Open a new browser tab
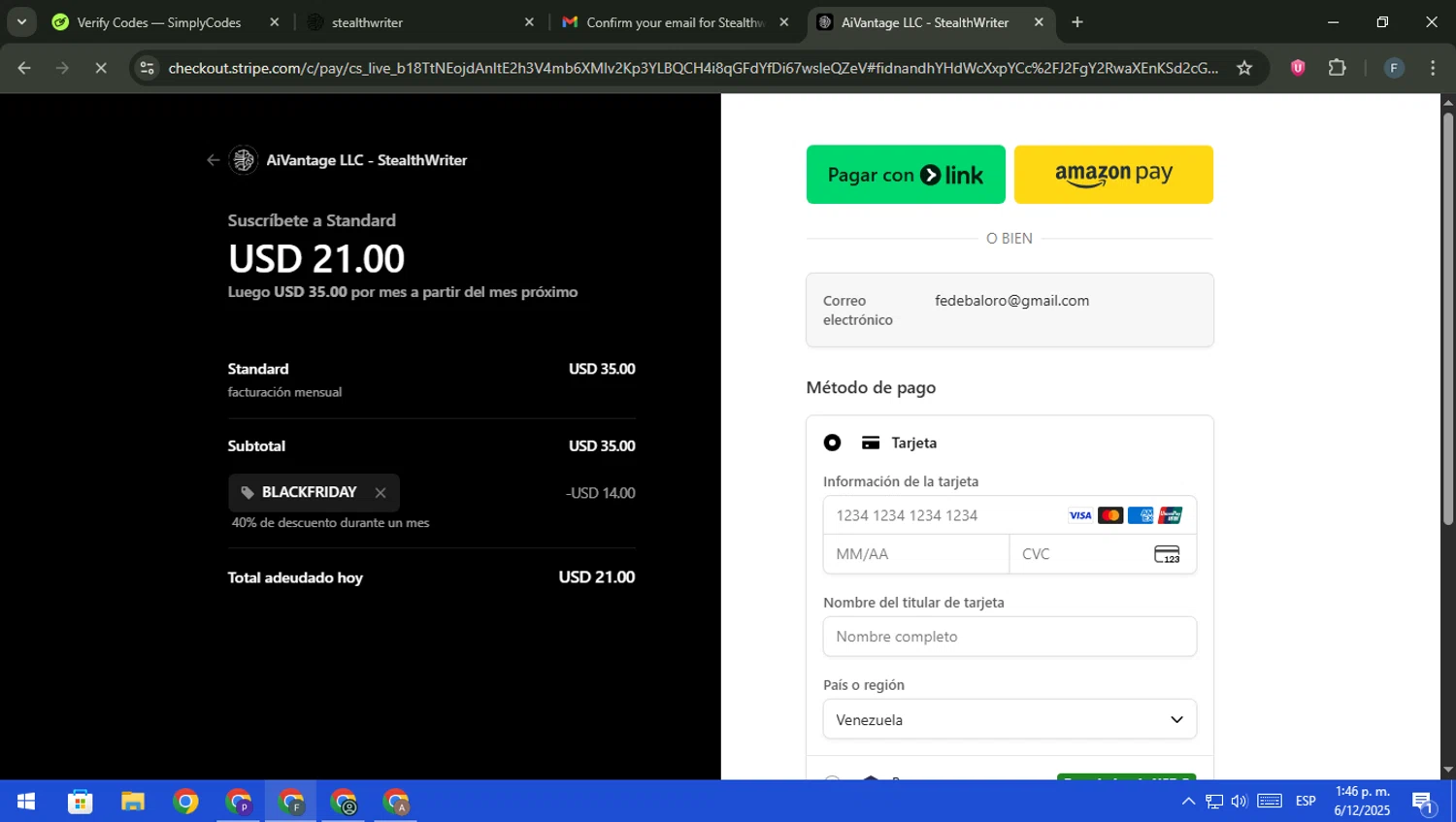 (x=1077, y=22)
